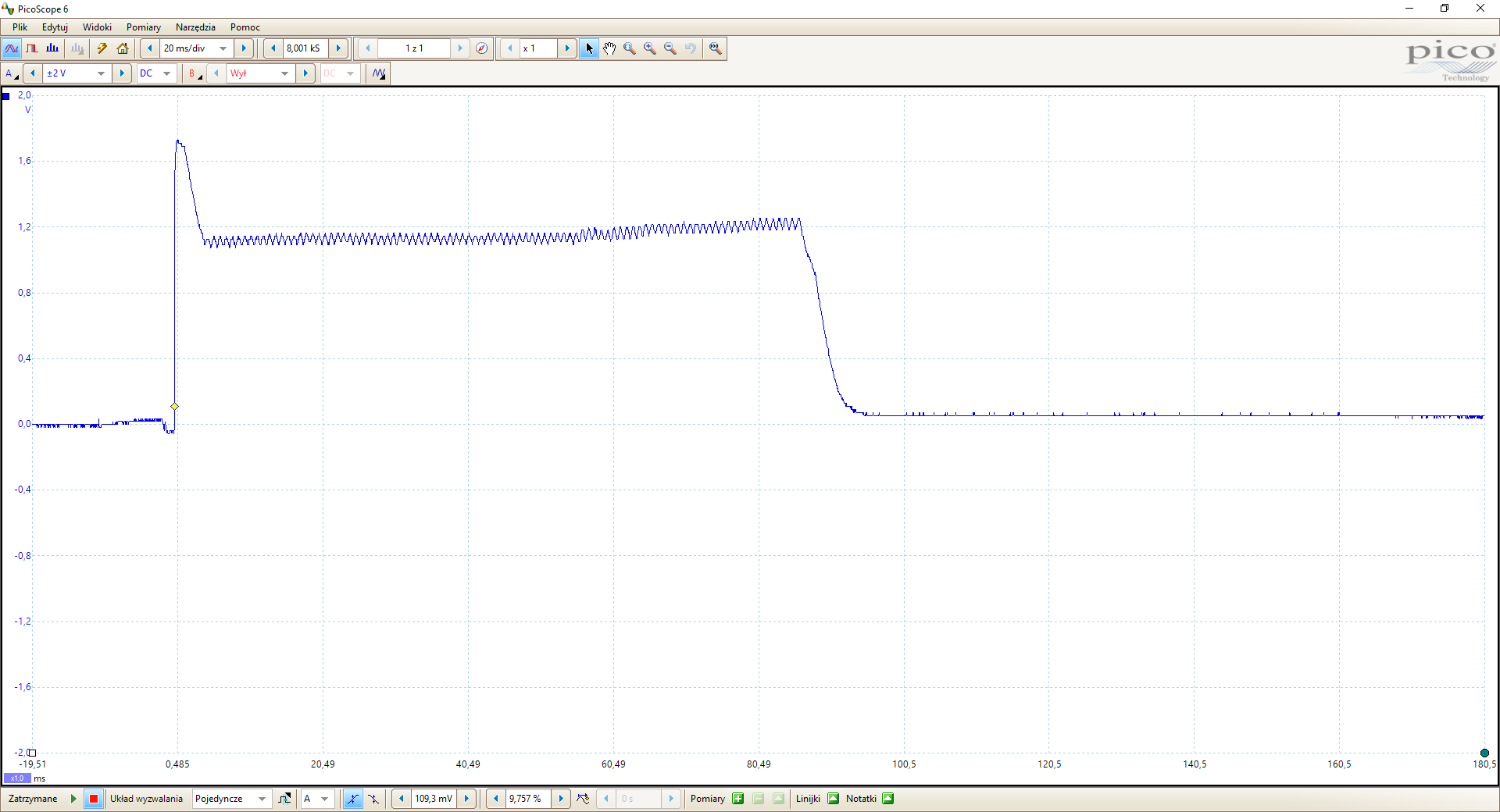Start capture with green play button
Image resolution: width=1500 pixels, height=812 pixels.
(73, 799)
